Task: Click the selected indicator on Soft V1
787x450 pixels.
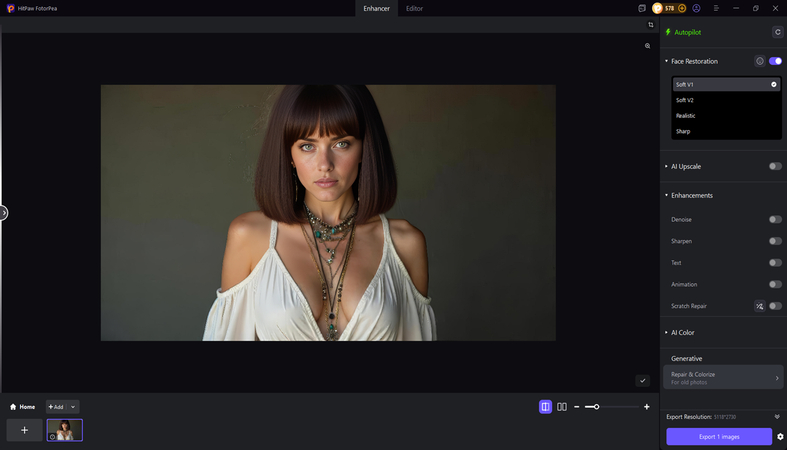Action: [774, 84]
